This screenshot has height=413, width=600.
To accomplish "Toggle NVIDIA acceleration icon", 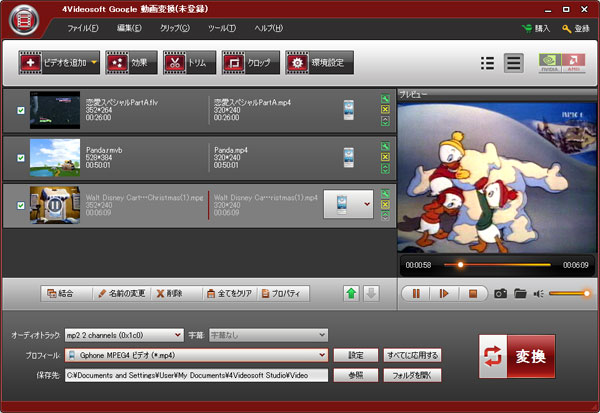I will click(x=550, y=63).
